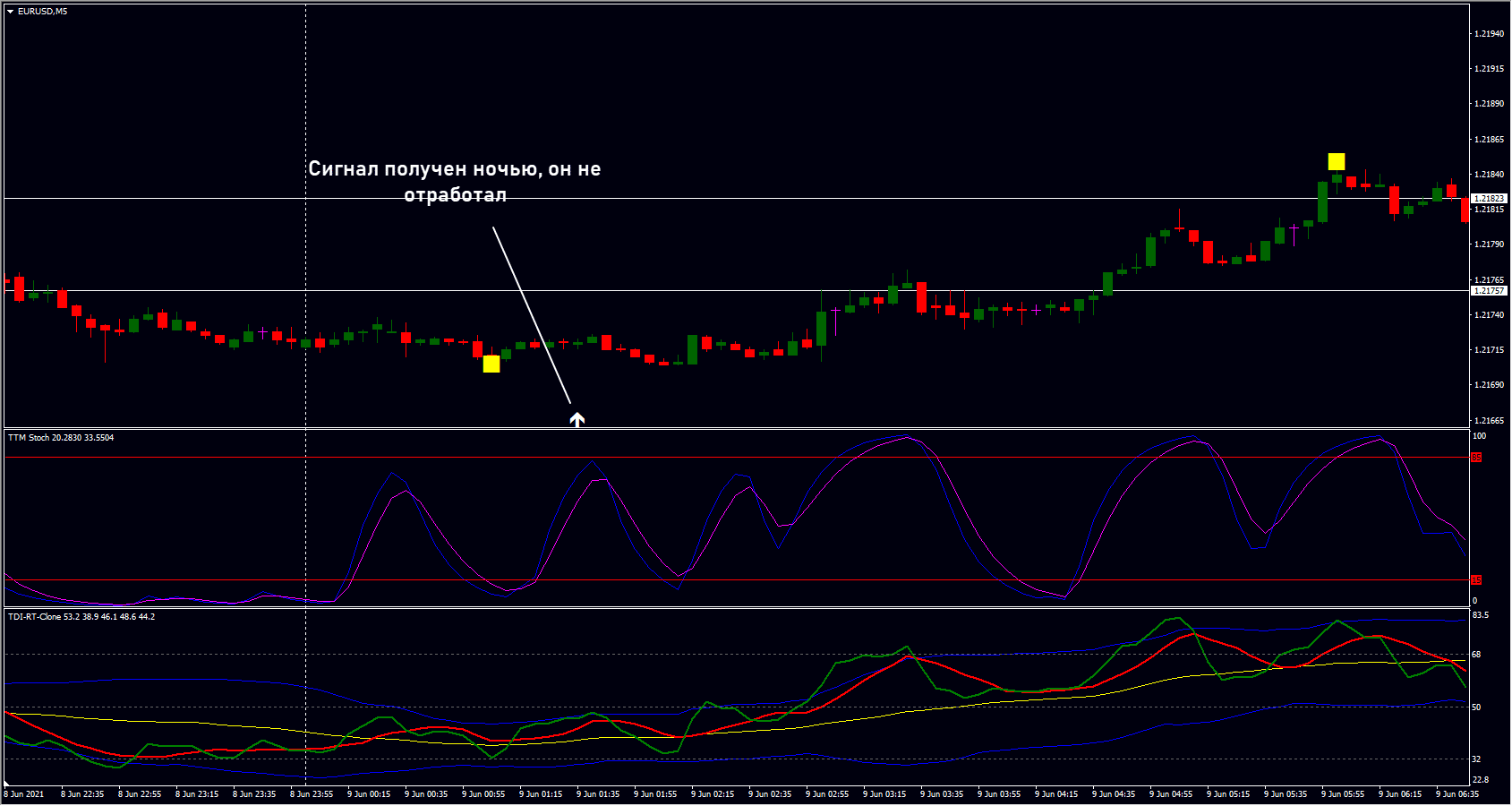This screenshot has width=1512, height=806.
Task: Click the stochastic scale 100 label
Action: [1479, 436]
